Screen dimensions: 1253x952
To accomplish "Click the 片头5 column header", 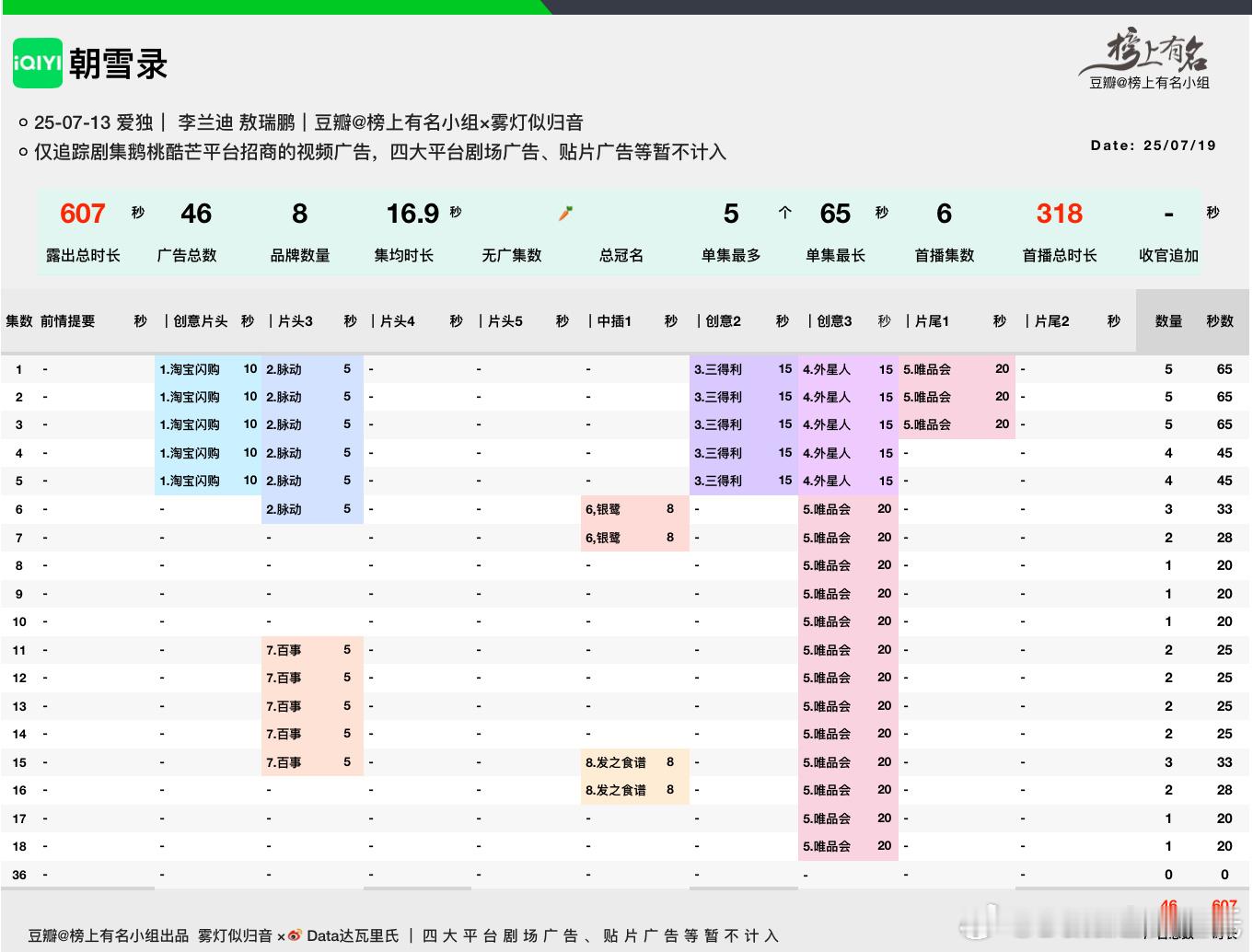I will 505,321.
